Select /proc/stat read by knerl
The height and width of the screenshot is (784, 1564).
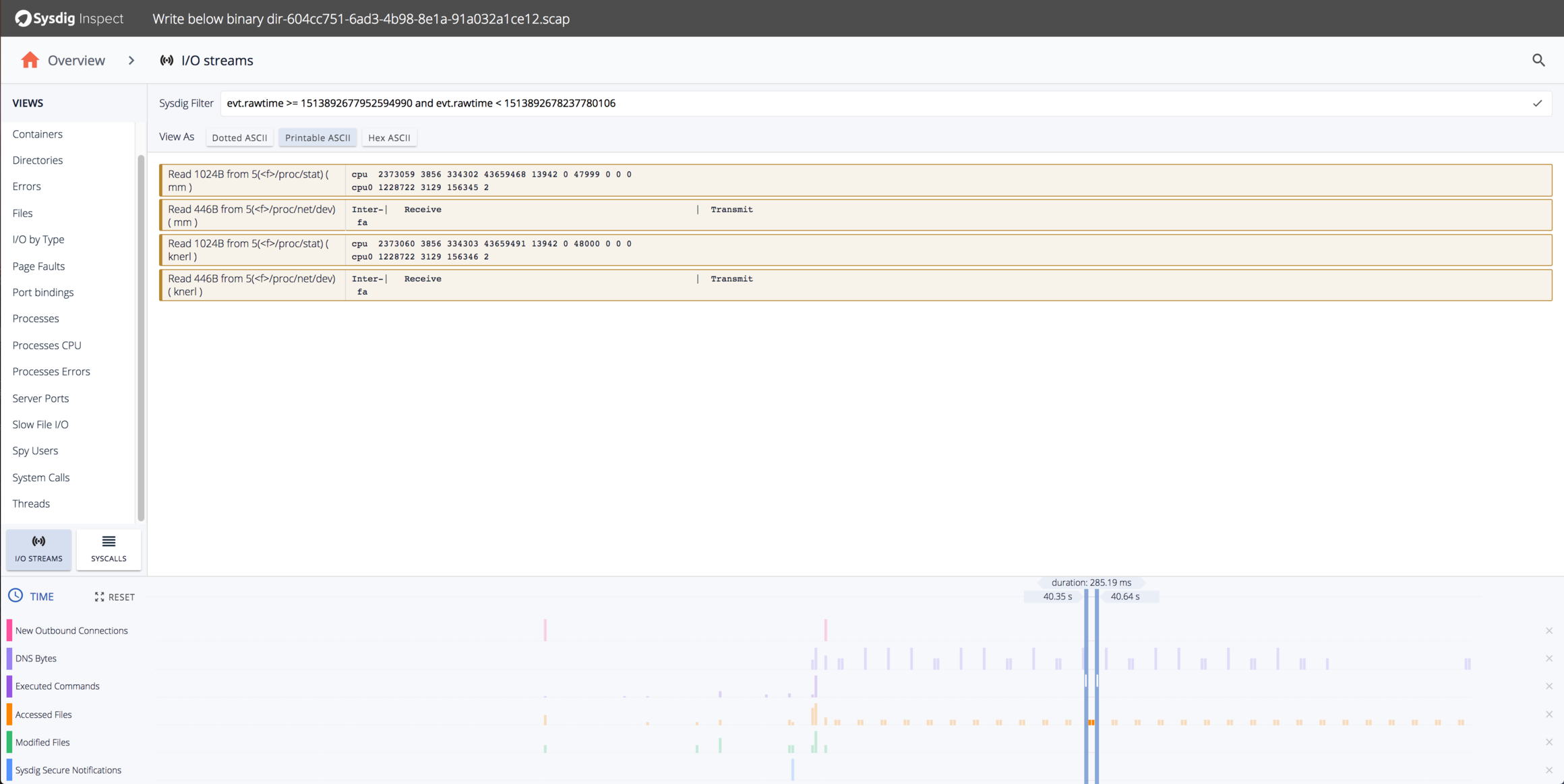pyautogui.click(x=855, y=249)
